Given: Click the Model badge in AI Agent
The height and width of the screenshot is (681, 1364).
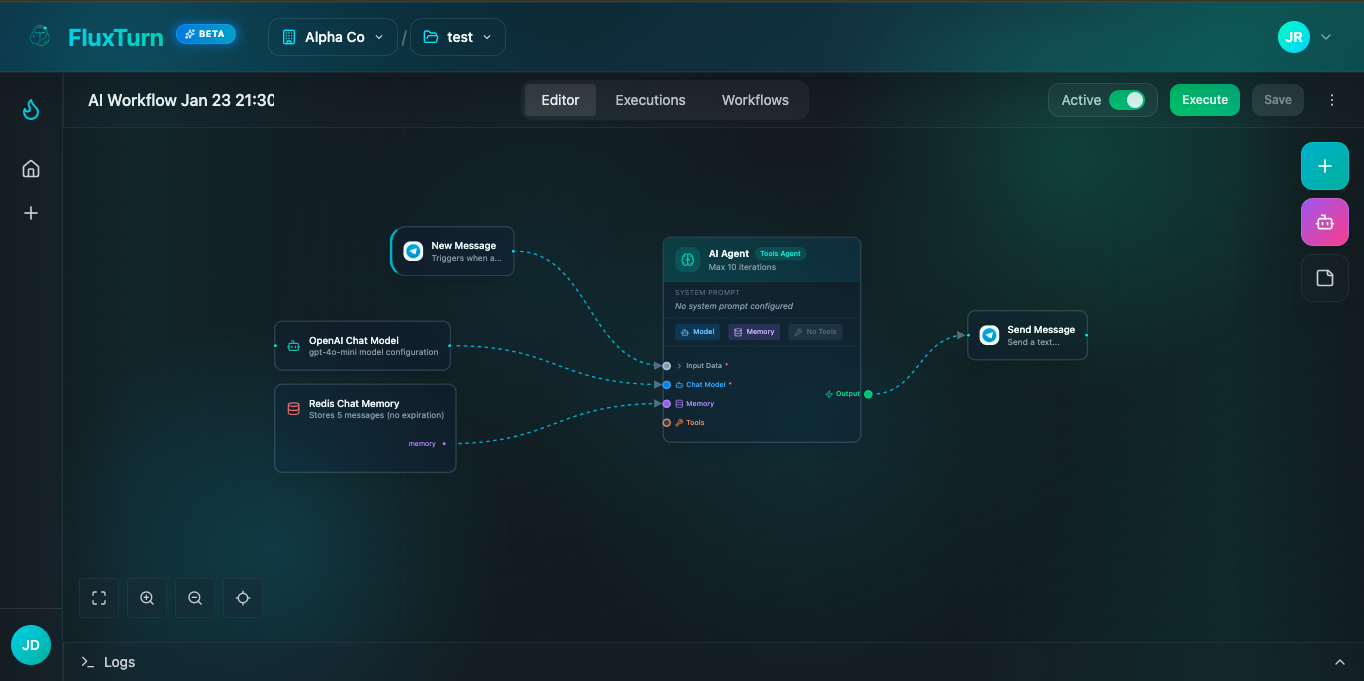Looking at the screenshot, I should tap(697, 332).
